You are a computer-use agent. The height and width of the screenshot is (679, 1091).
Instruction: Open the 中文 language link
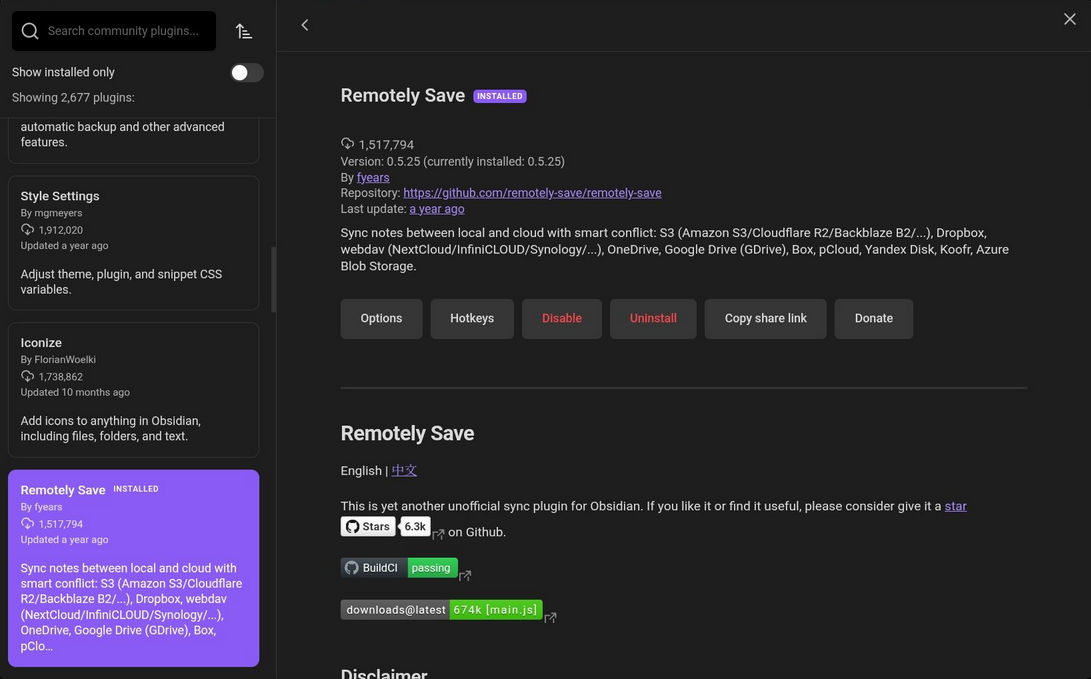(x=404, y=470)
